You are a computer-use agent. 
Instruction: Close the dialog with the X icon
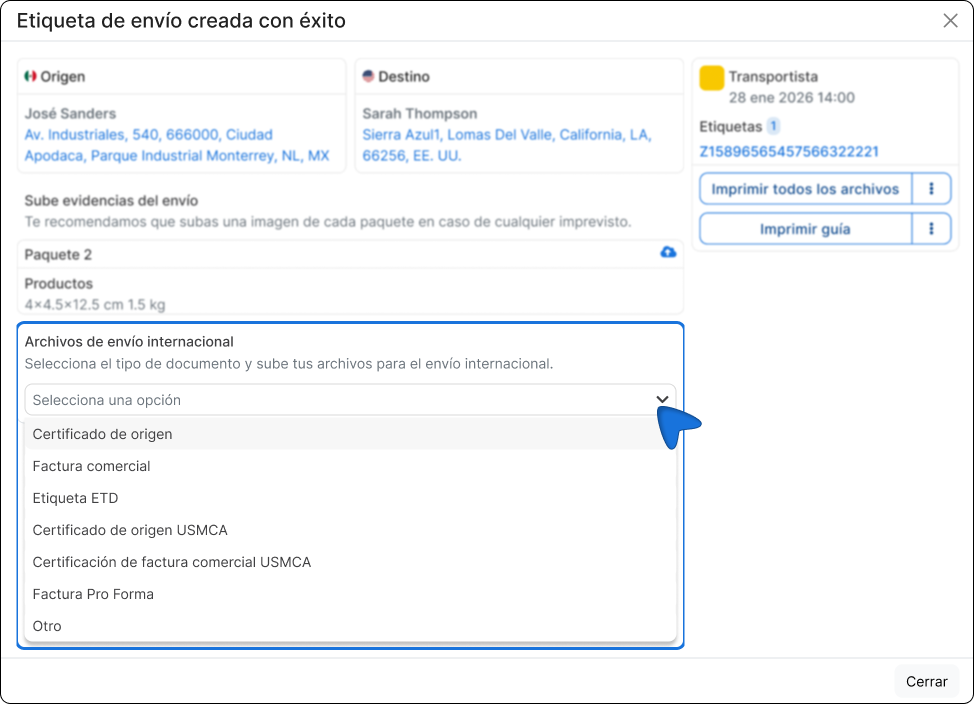point(950,21)
